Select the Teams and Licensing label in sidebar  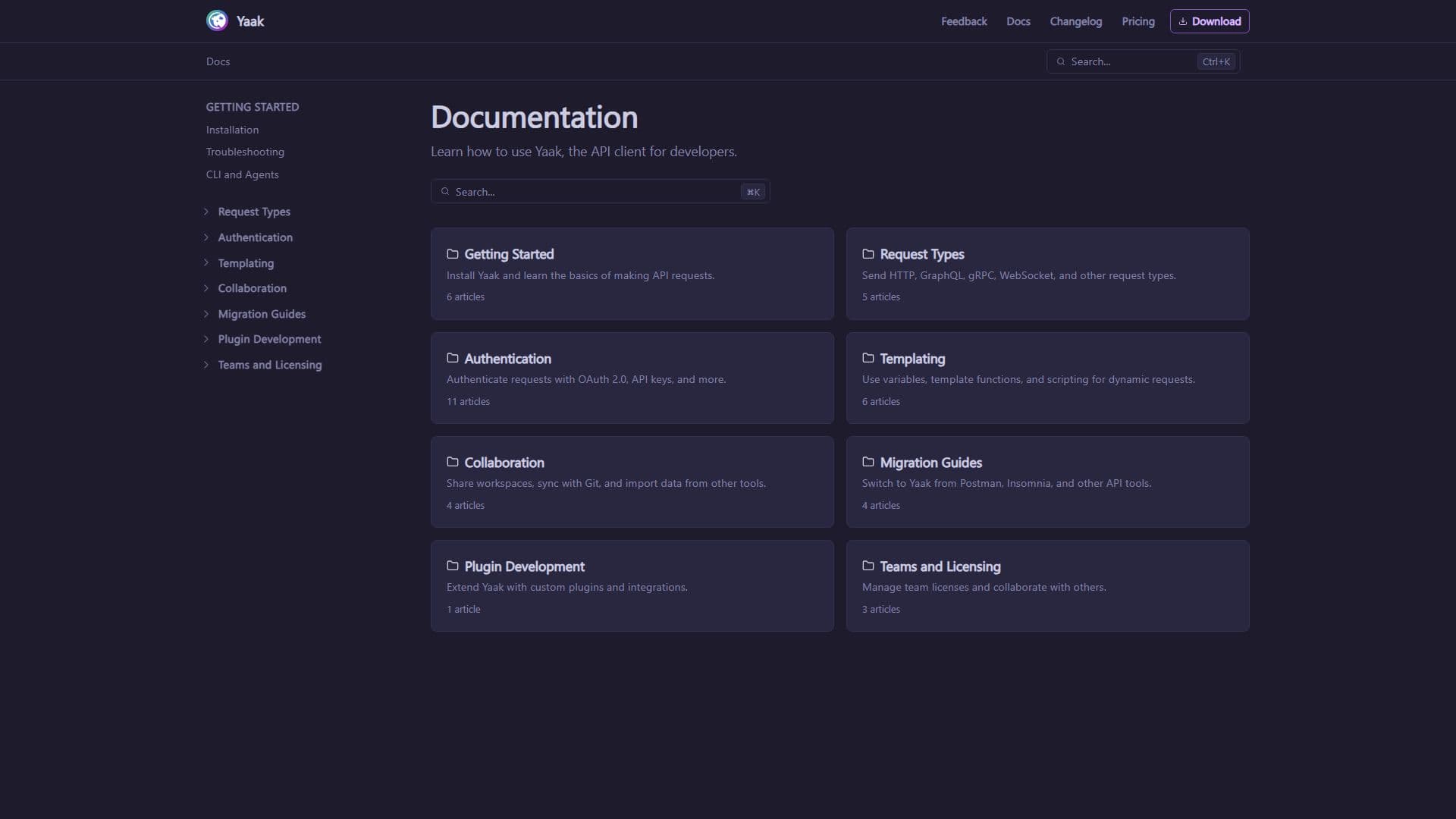pos(270,365)
